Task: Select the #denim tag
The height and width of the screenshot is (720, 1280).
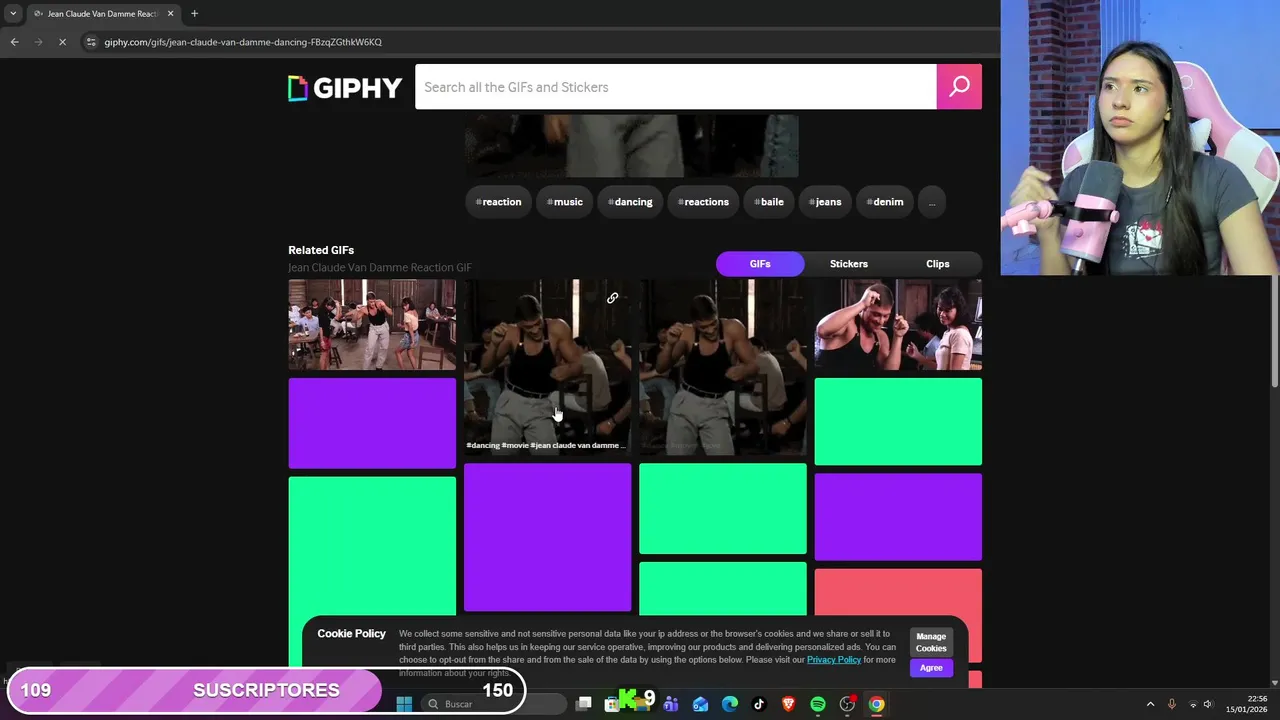Action: click(885, 202)
